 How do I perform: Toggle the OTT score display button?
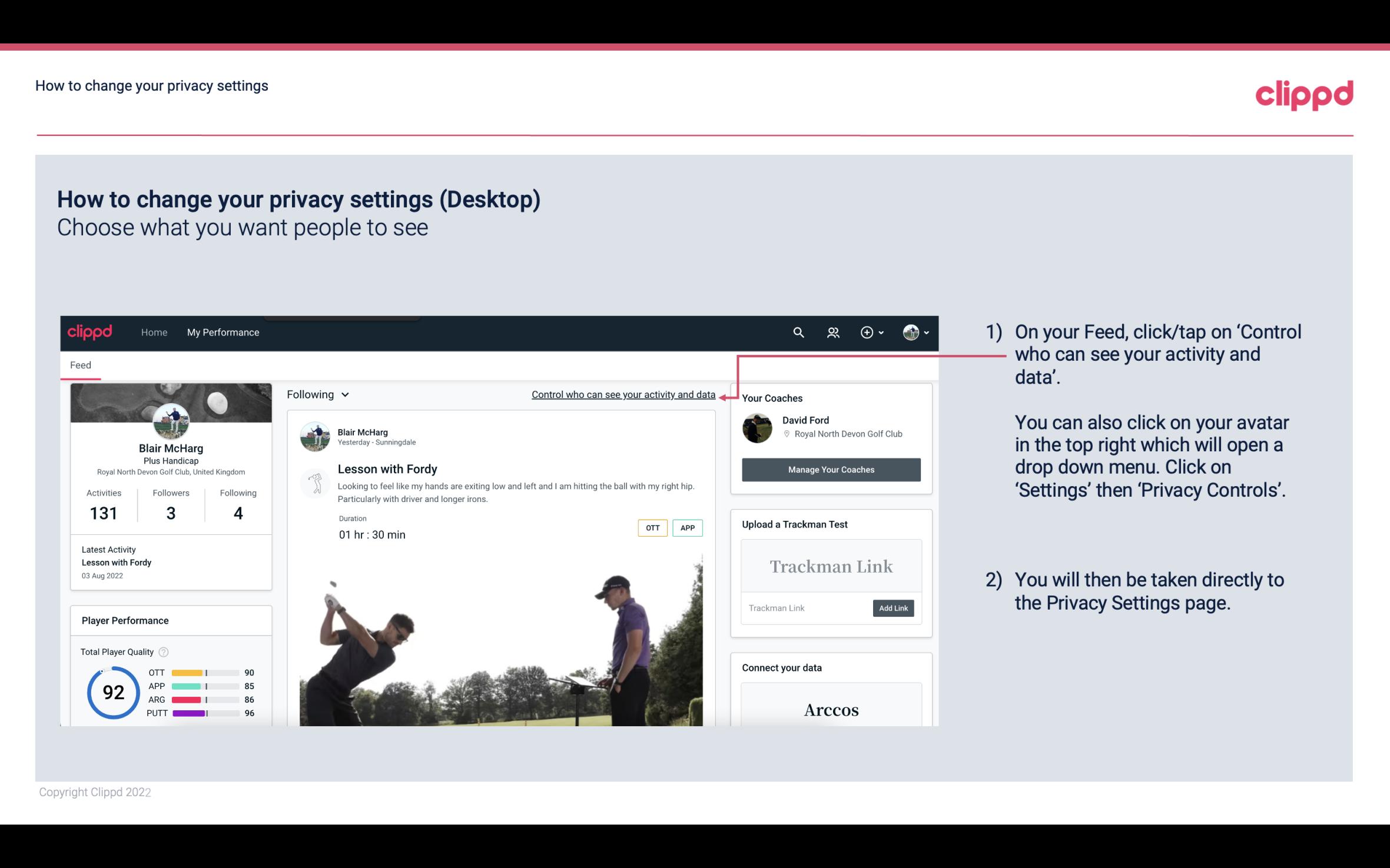(x=652, y=528)
